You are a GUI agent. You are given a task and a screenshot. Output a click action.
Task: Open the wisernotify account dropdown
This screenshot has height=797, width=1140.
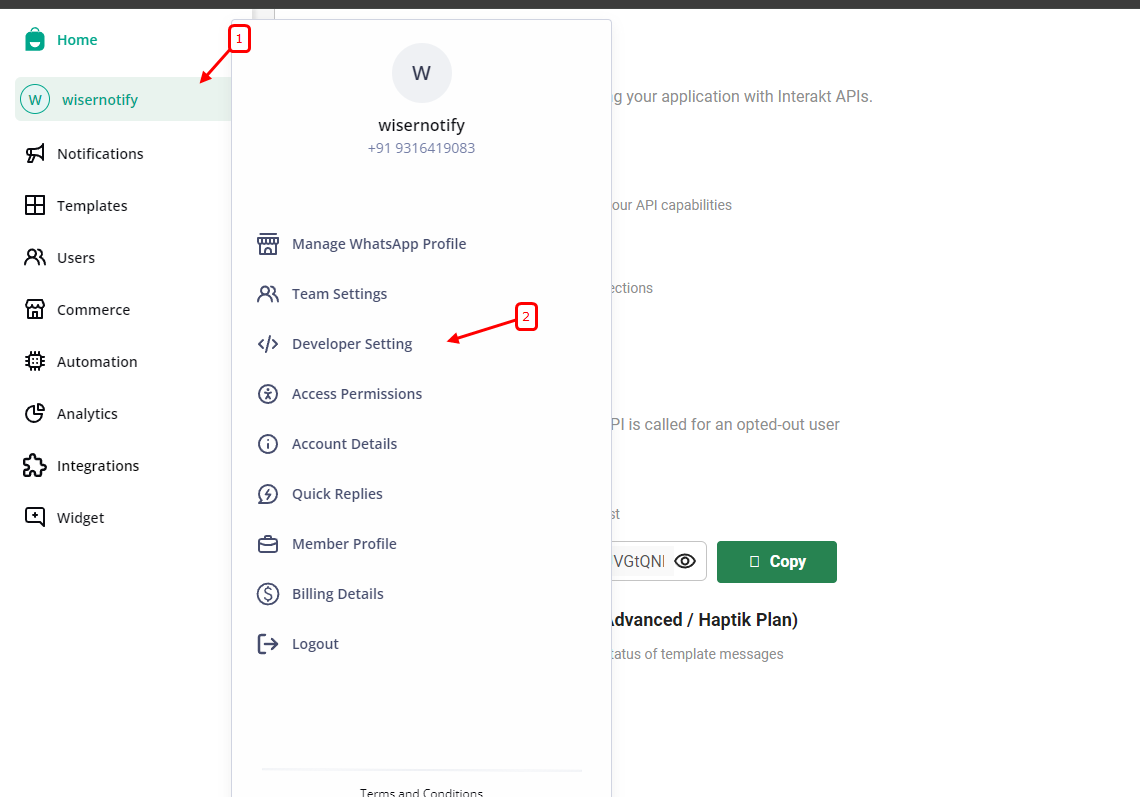(102, 99)
